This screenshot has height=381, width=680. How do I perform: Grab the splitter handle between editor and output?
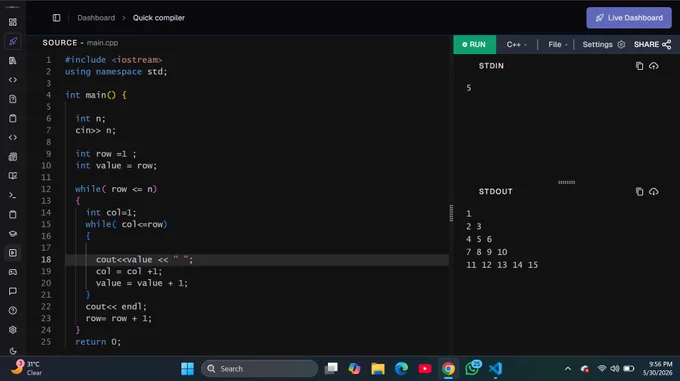point(451,213)
